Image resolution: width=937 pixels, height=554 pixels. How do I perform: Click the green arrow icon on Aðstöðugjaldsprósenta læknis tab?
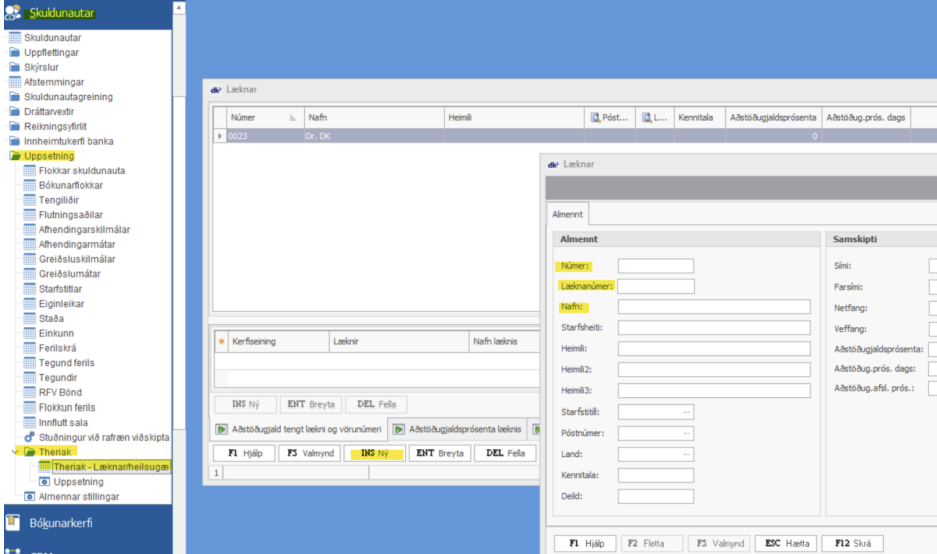[x=397, y=429]
